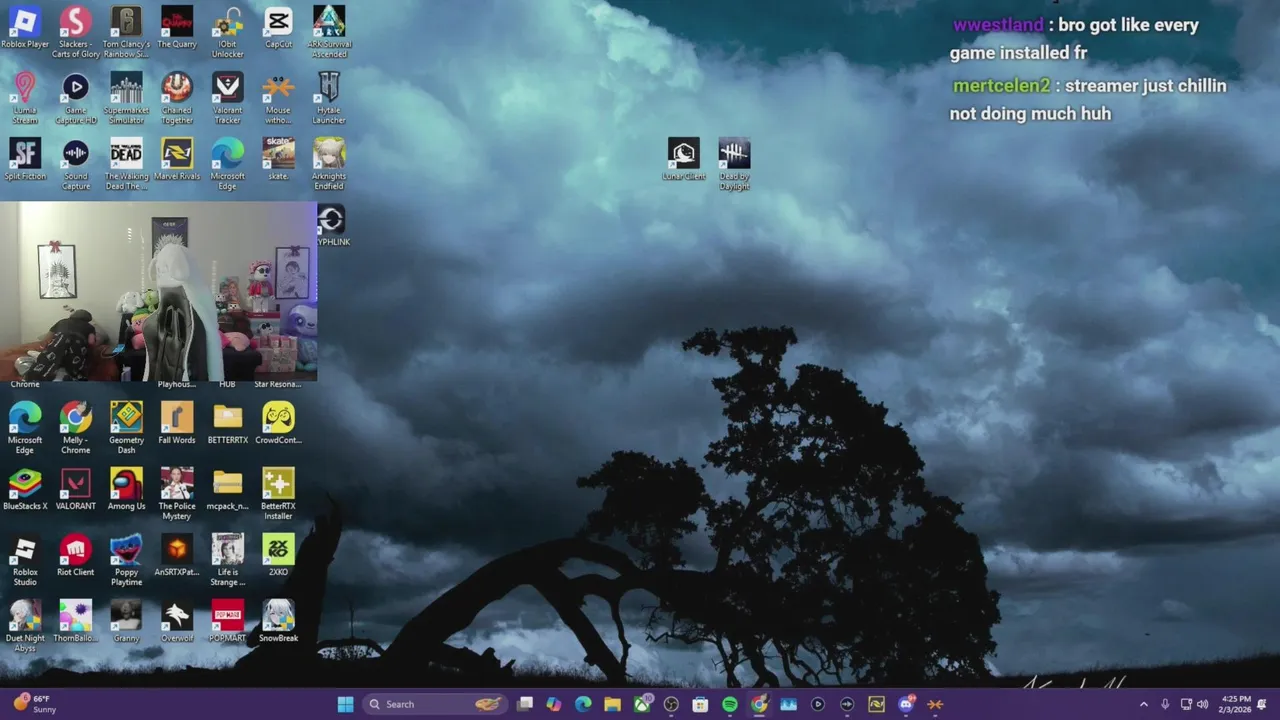1280x720 pixels.
Task: Open the Windows Start menu
Action: coord(345,704)
